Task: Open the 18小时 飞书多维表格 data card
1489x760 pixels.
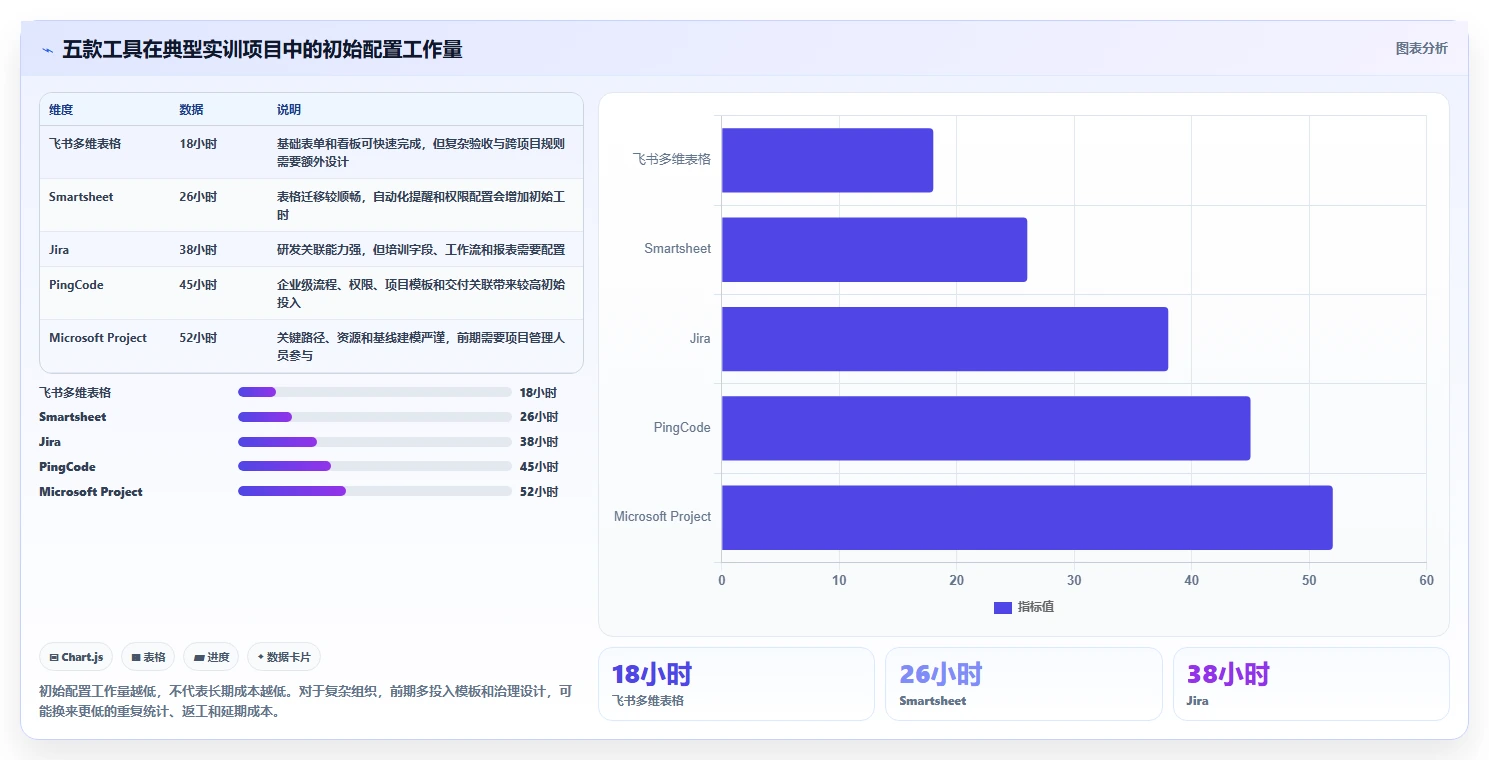Action: pos(736,684)
